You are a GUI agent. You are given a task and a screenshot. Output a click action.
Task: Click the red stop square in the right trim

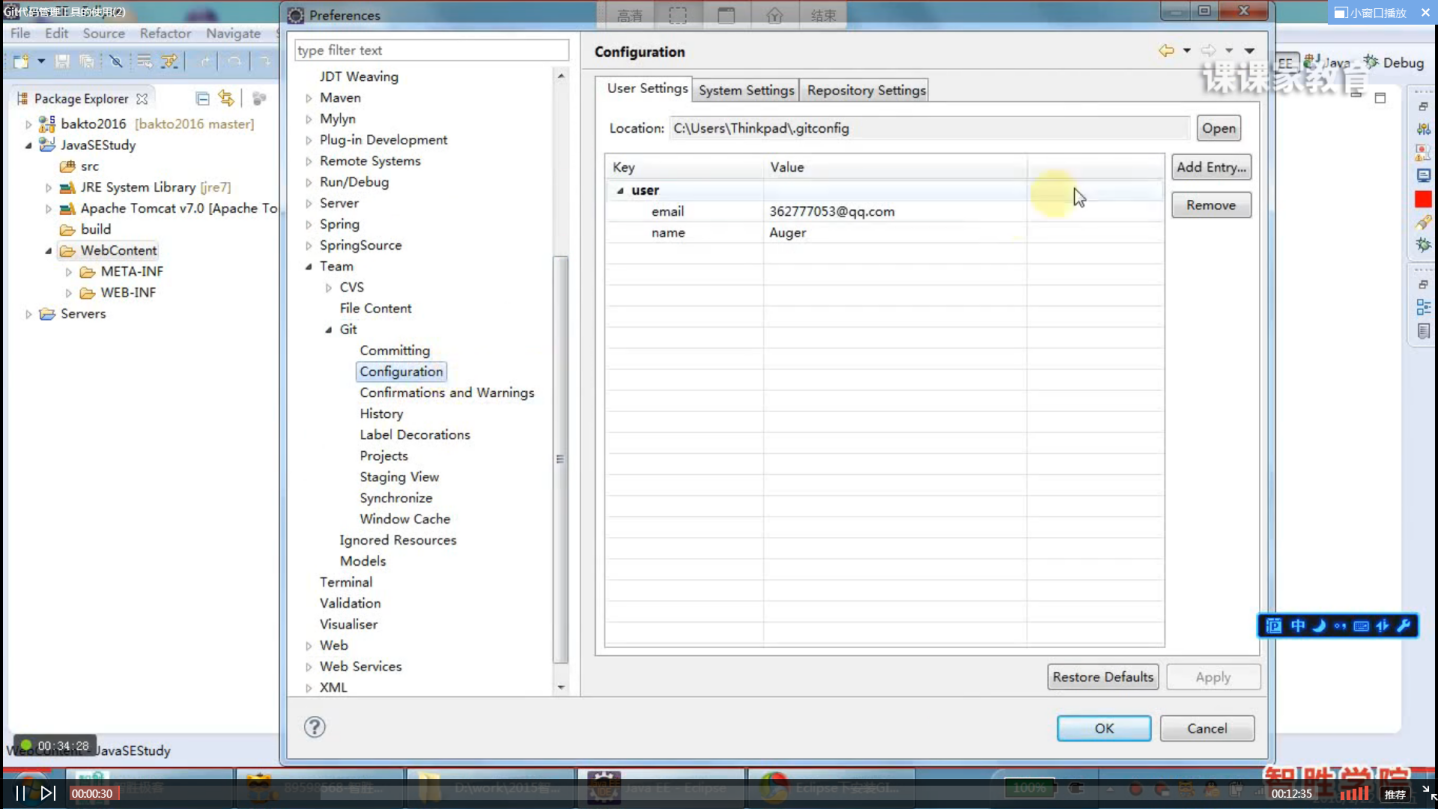tap(1423, 199)
